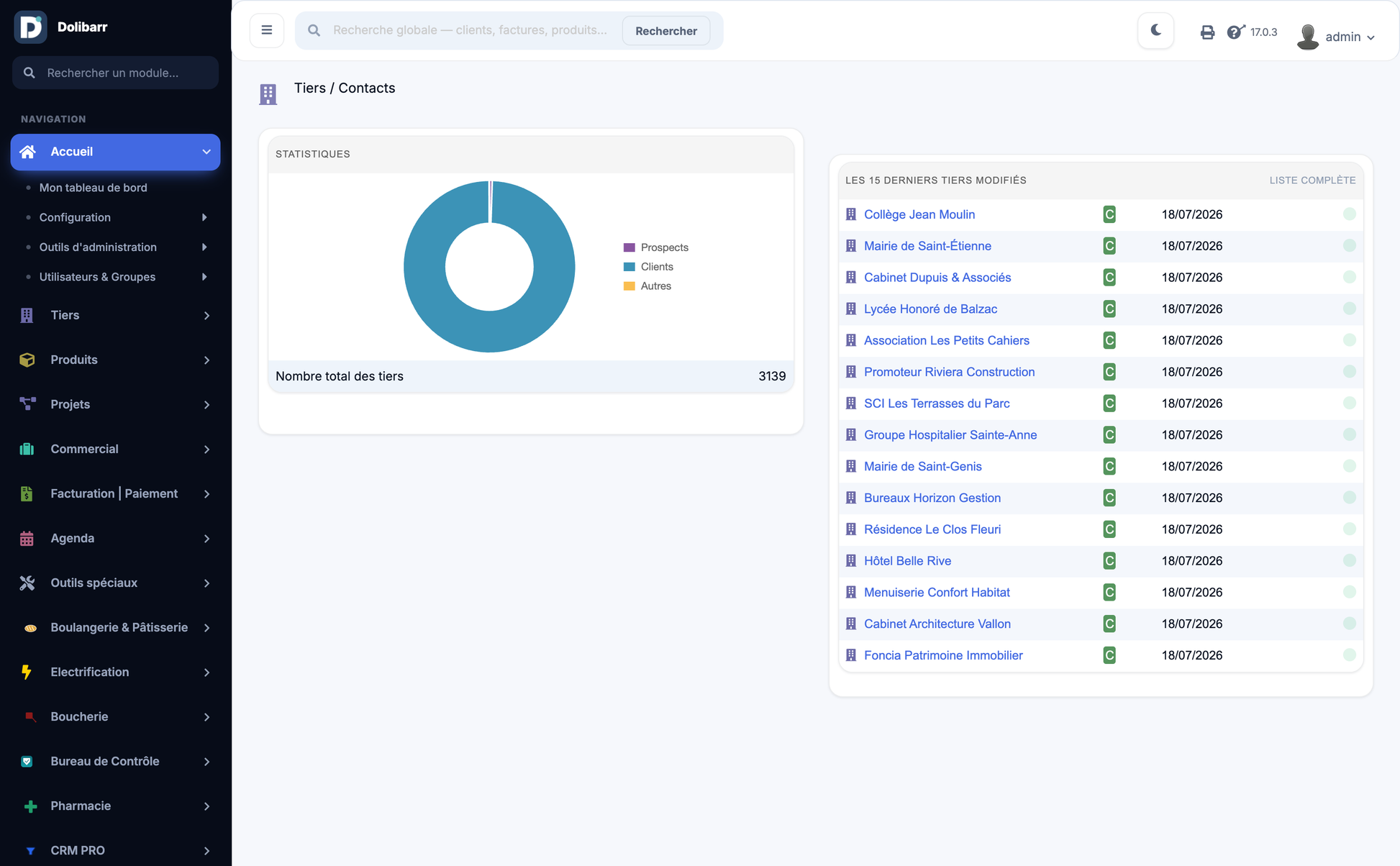The image size is (1400, 866).
Task: Focus the Rechercher un module field
Action: tap(115, 73)
